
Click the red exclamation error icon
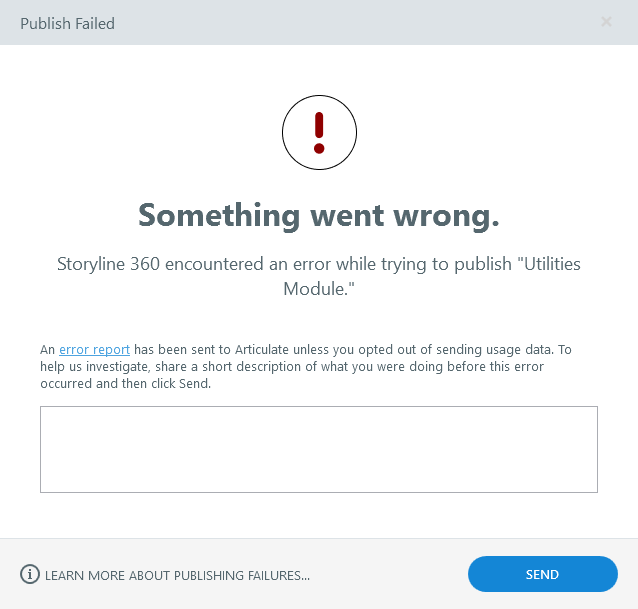[319, 134]
